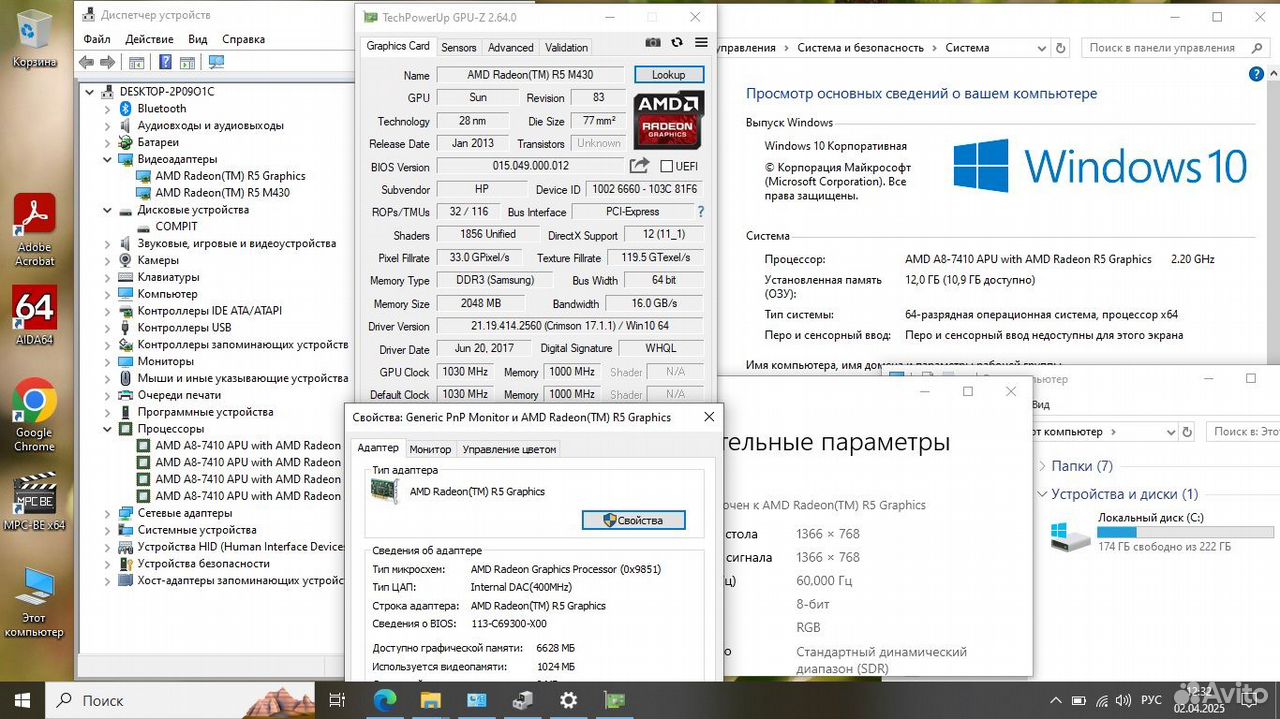Switch to the Advanced tab in GPU-Z
The width and height of the screenshot is (1280, 719).
511,47
